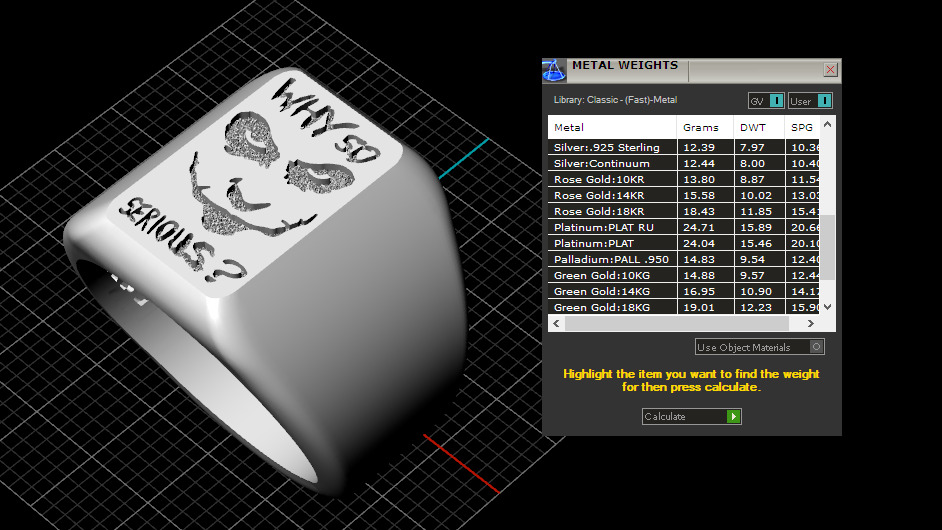942x530 pixels.
Task: Click the horizontal scrollbar left arrow
Action: pyautogui.click(x=556, y=323)
